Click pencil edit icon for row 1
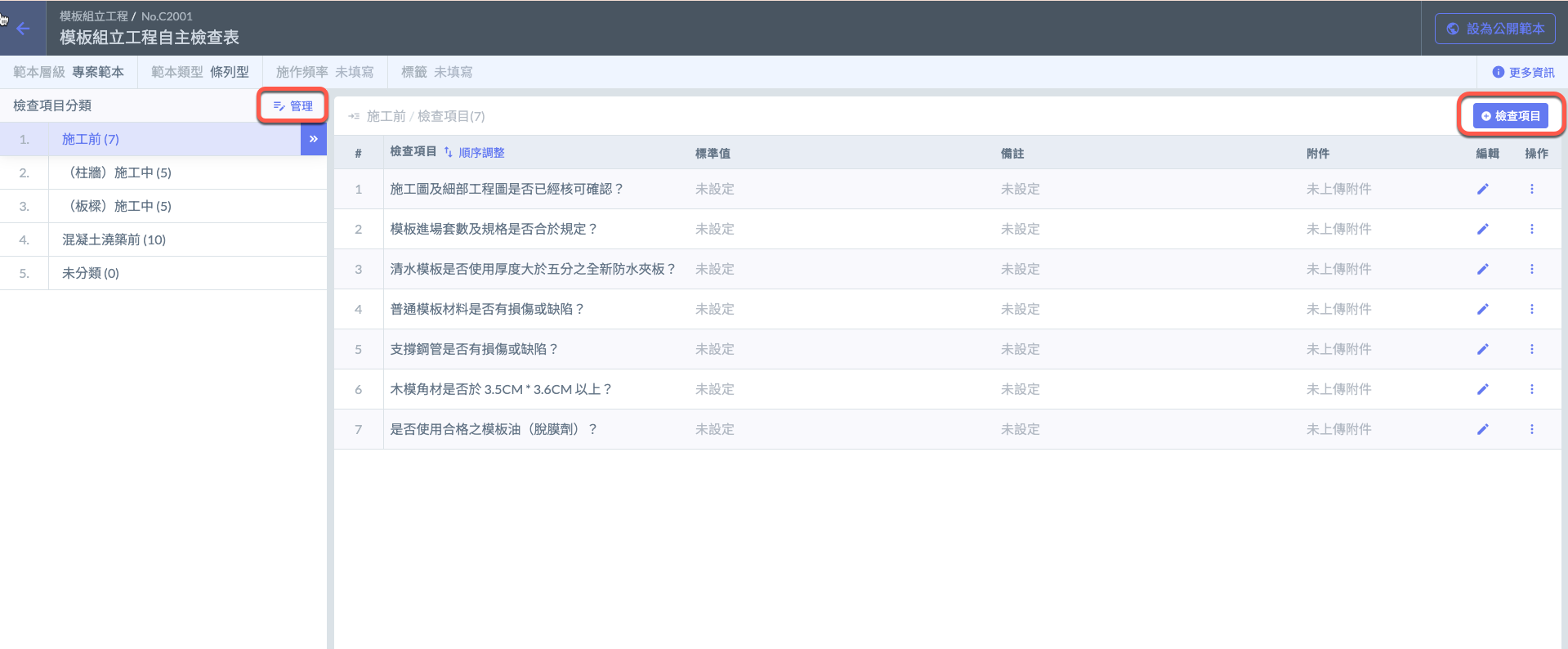 [x=1482, y=189]
